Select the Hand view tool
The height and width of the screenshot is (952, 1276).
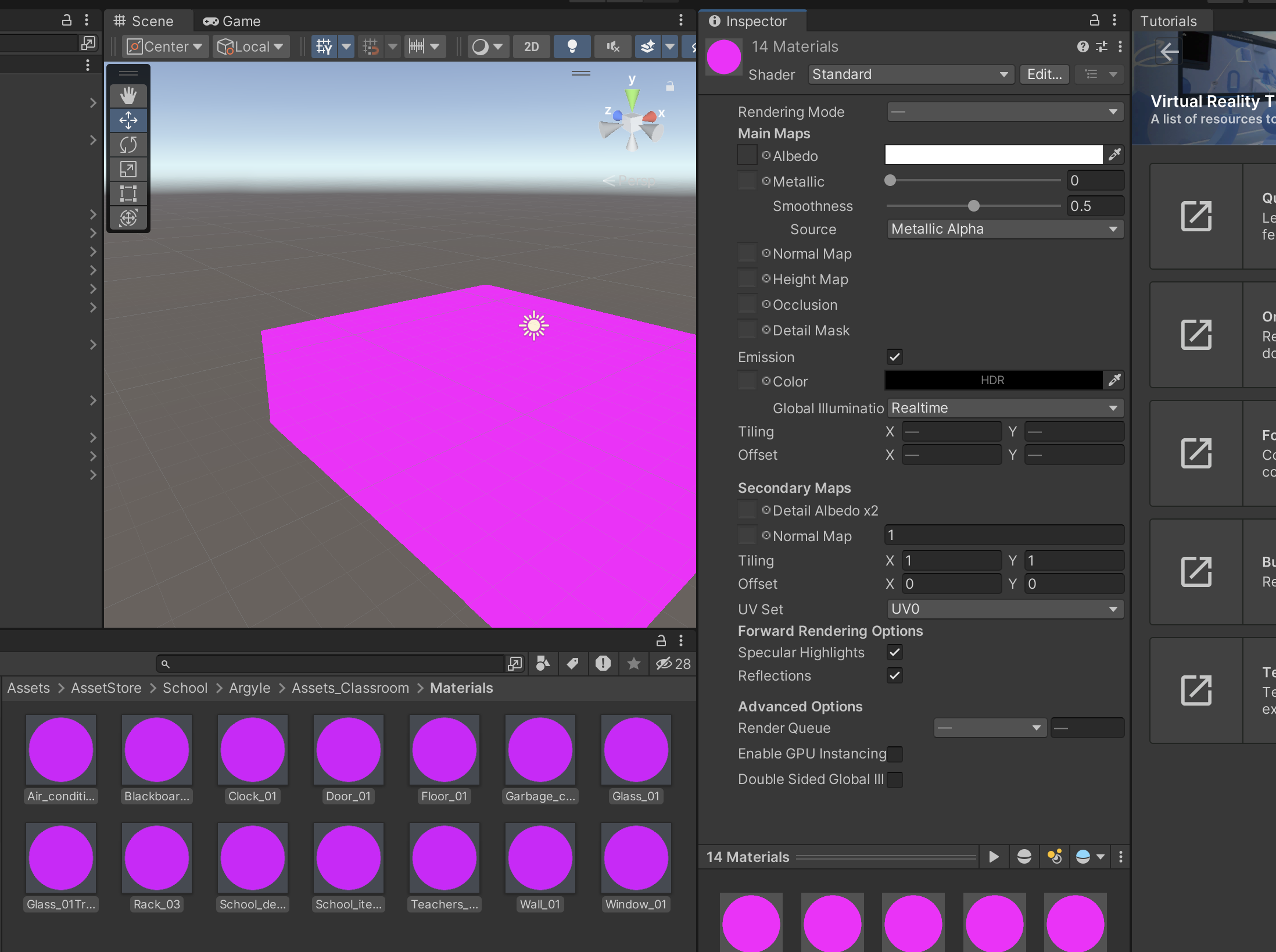128,95
